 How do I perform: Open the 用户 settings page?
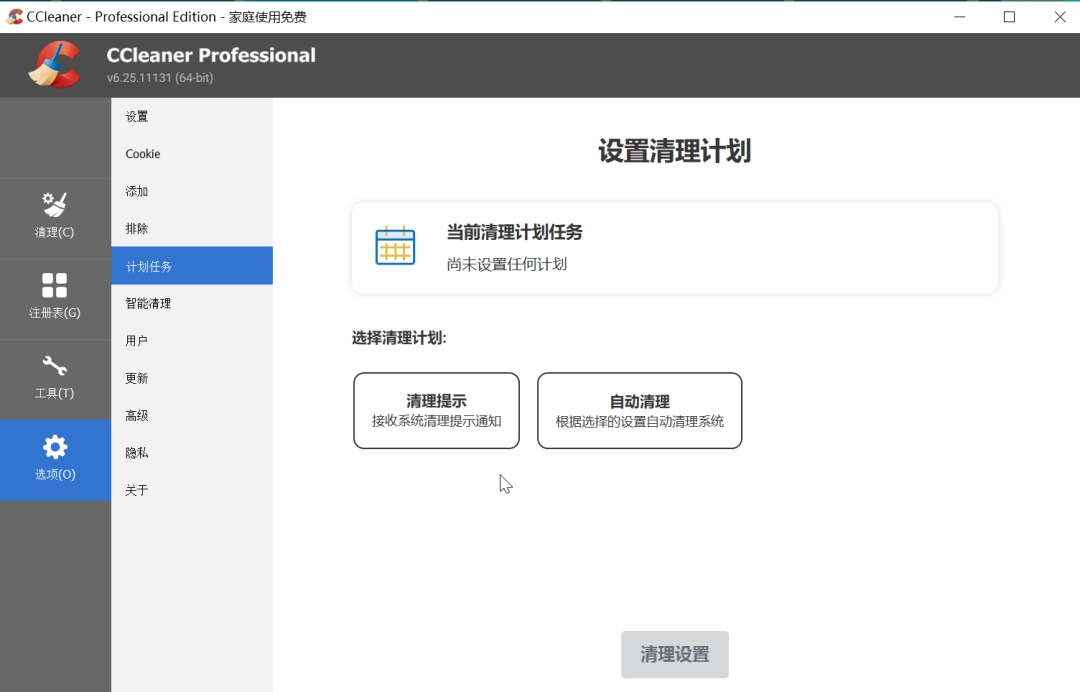(136, 340)
